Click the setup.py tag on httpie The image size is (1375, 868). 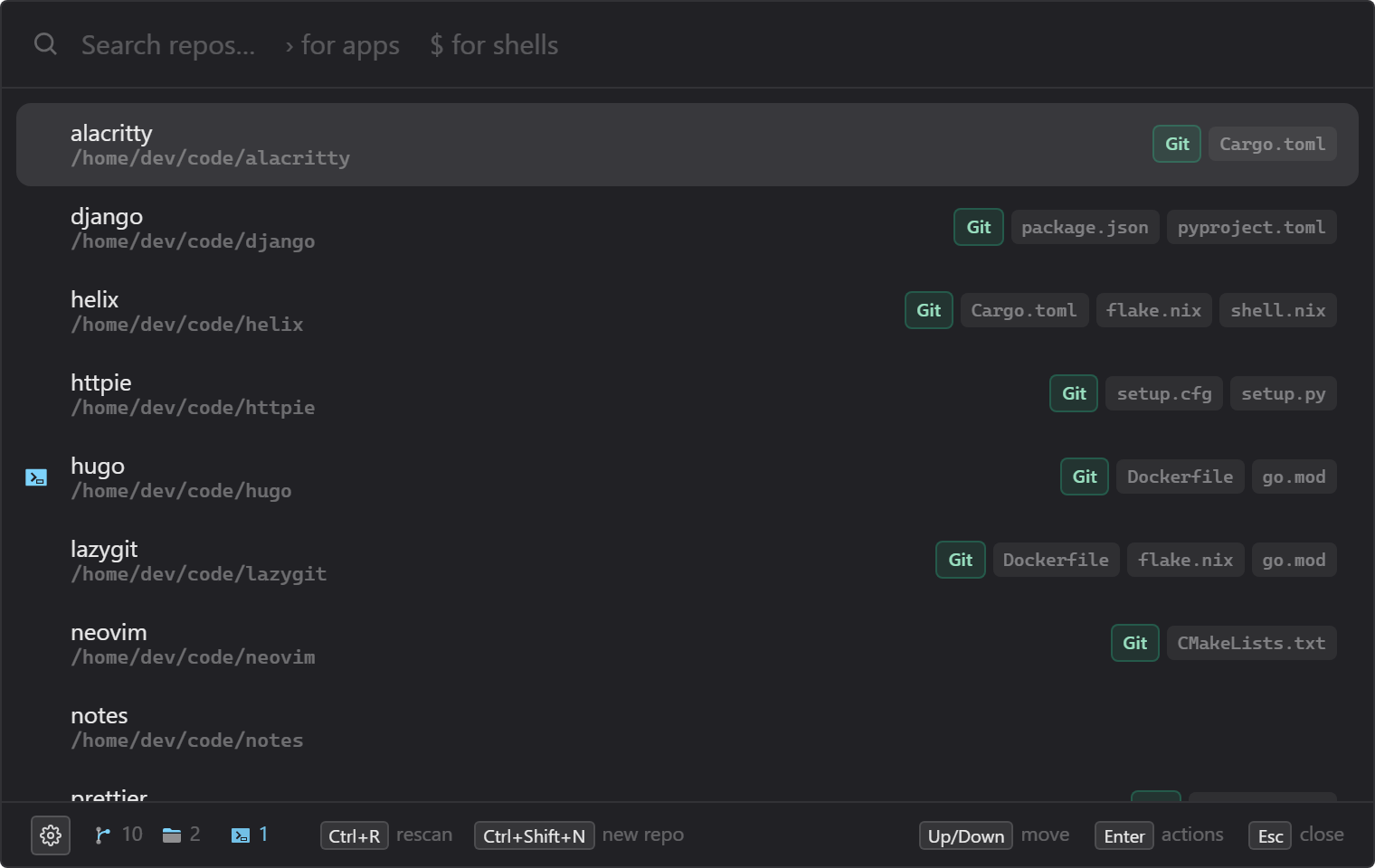point(1284,393)
